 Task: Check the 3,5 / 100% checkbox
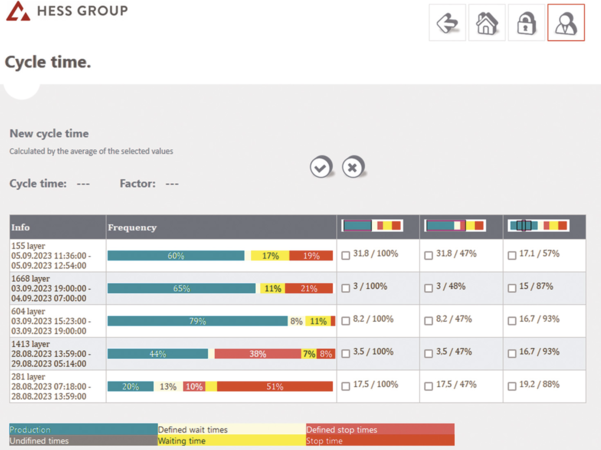(346, 353)
